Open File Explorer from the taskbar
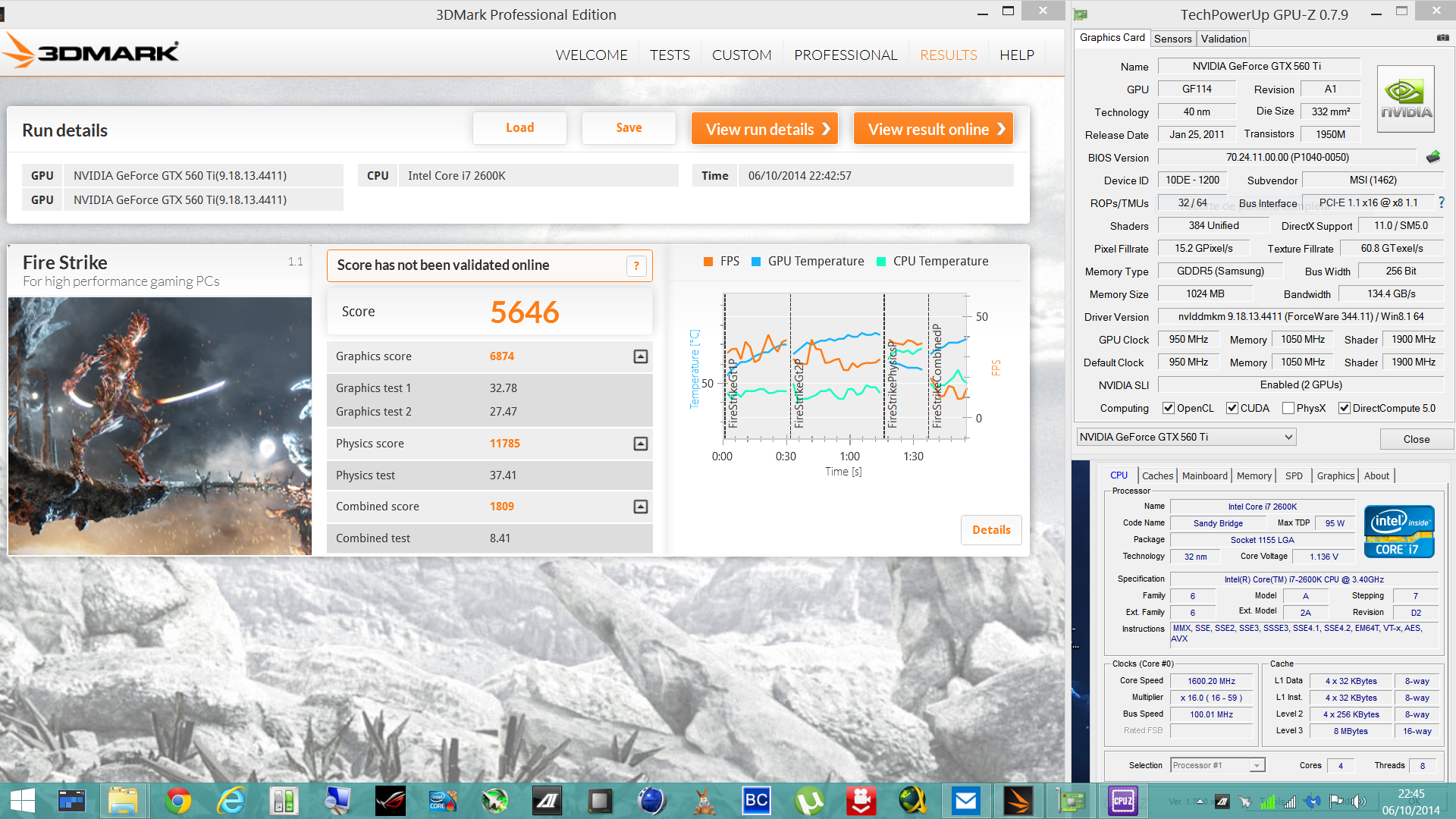 click(123, 801)
